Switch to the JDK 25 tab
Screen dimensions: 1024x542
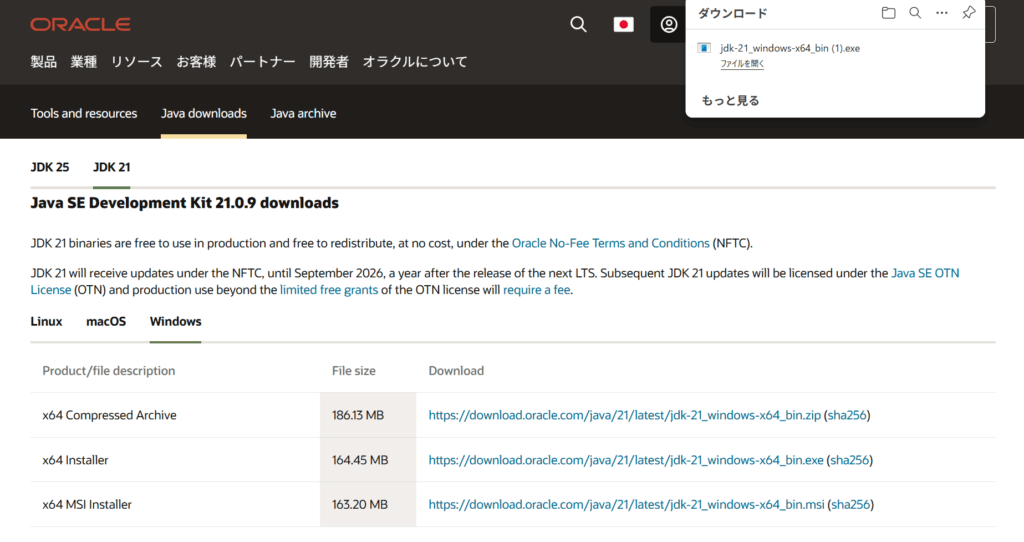50,167
